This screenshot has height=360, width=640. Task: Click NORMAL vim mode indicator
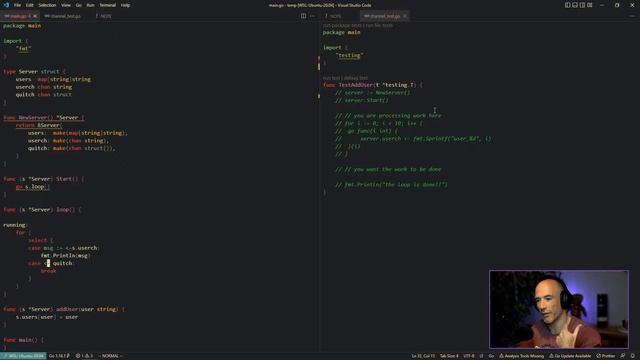(111, 356)
